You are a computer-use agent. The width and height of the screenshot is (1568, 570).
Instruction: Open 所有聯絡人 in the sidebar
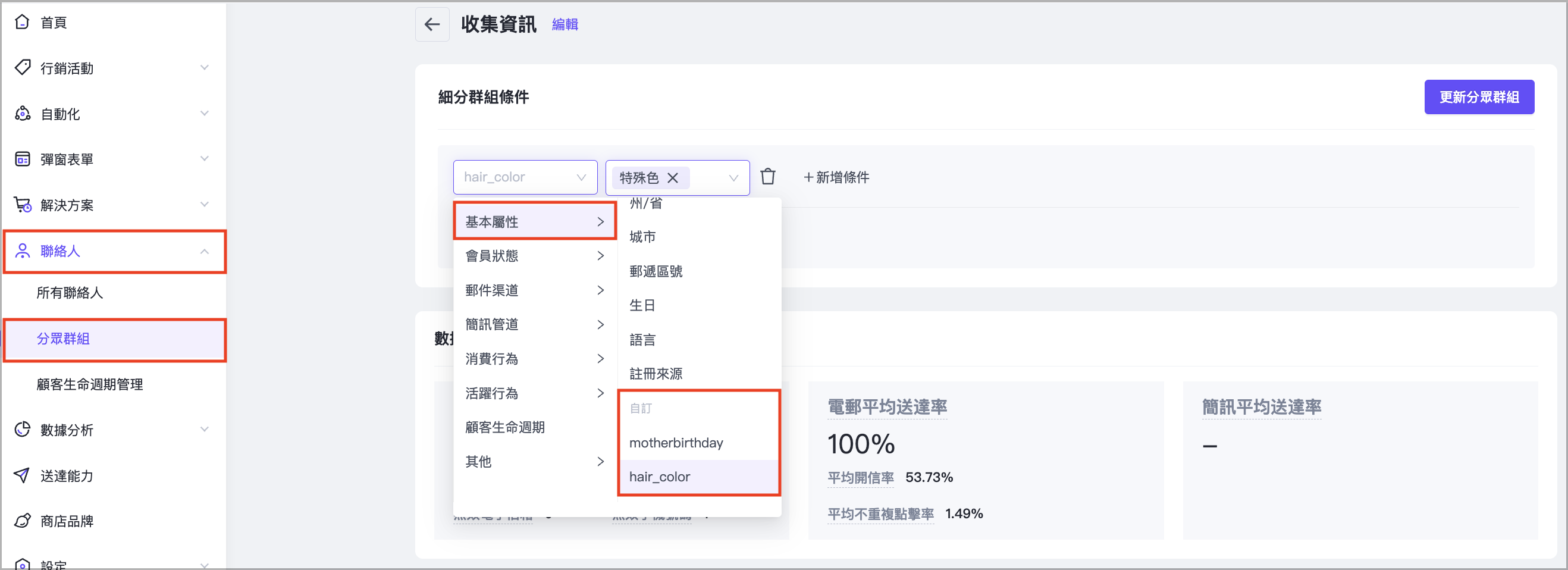point(70,293)
